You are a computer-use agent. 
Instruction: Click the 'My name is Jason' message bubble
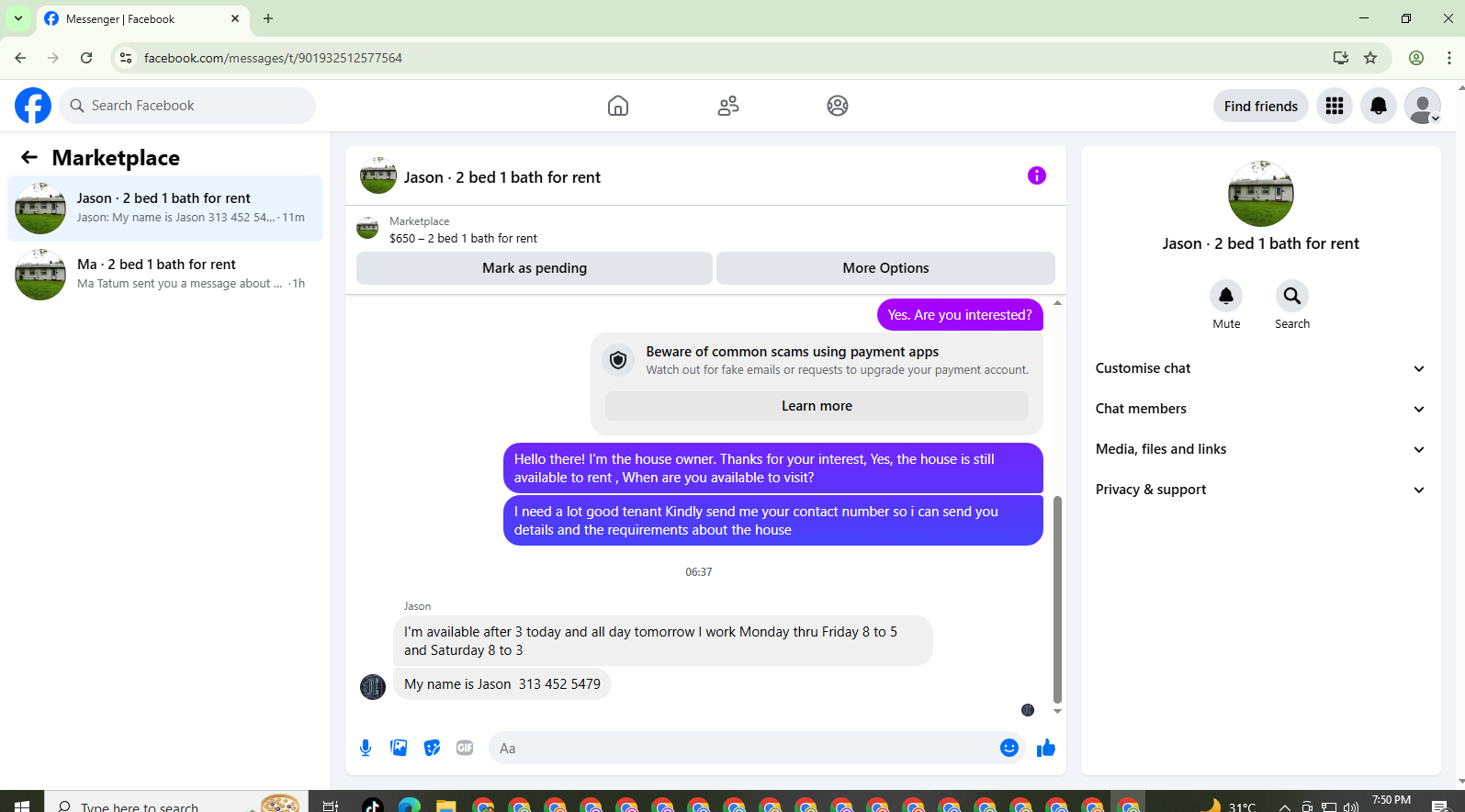(x=502, y=684)
